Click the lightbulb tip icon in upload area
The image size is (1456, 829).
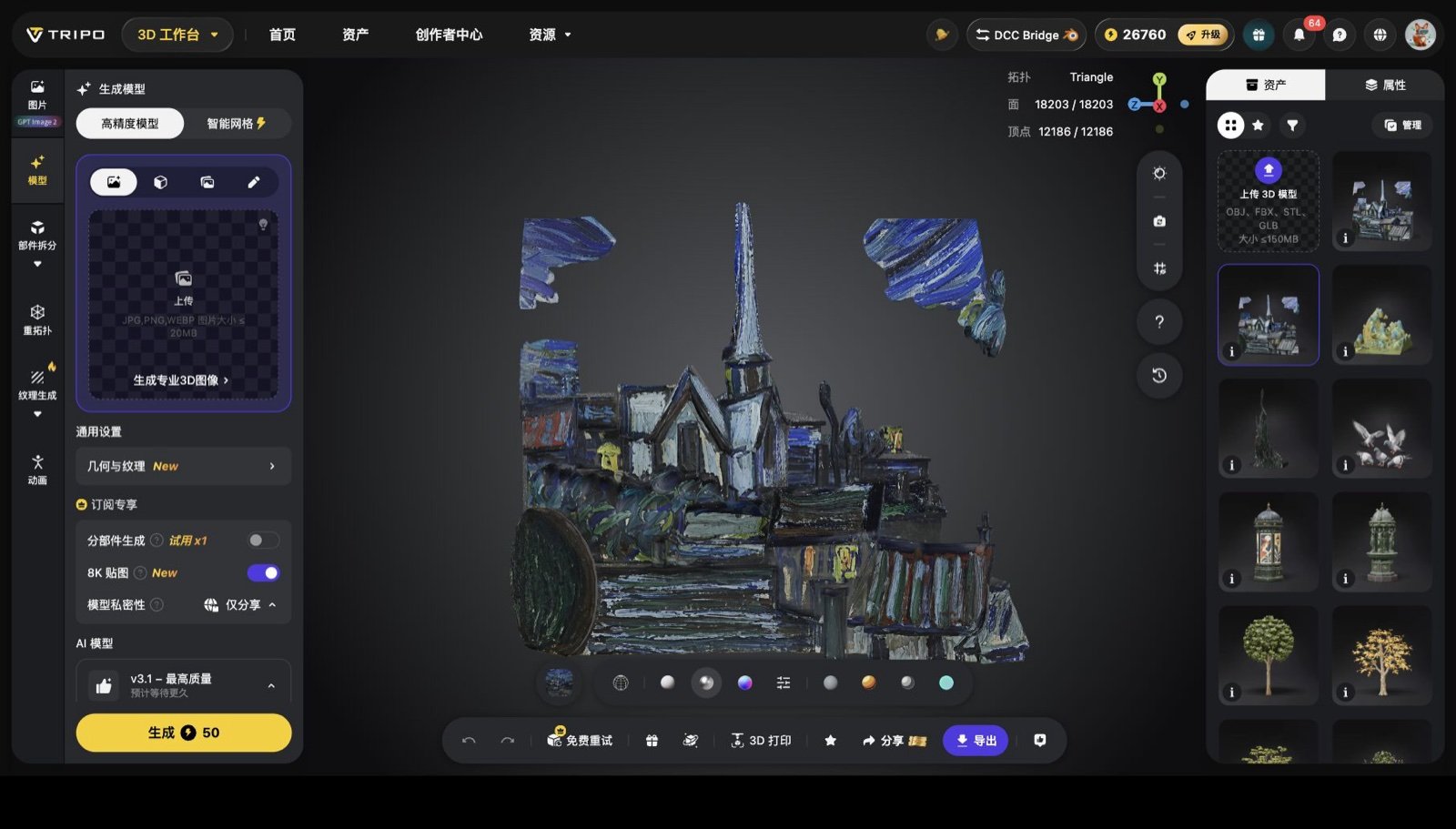pyautogui.click(x=263, y=224)
